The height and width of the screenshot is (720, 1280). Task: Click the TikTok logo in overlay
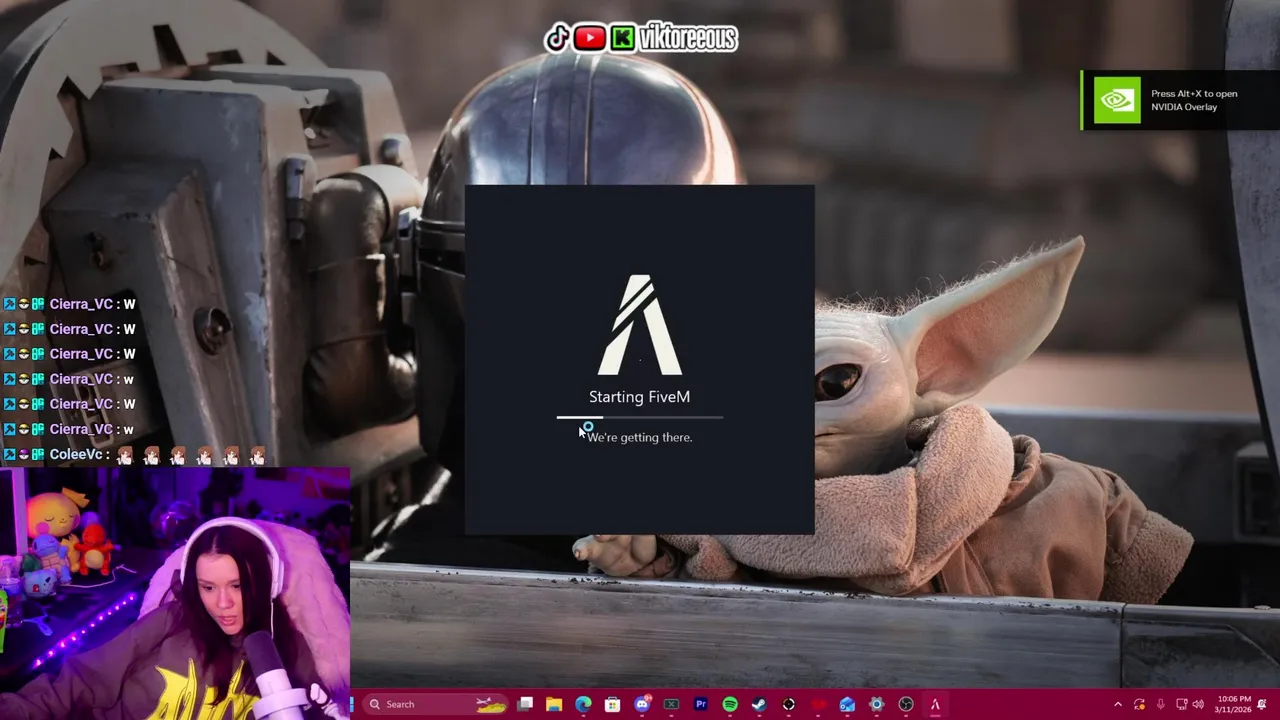(x=558, y=38)
